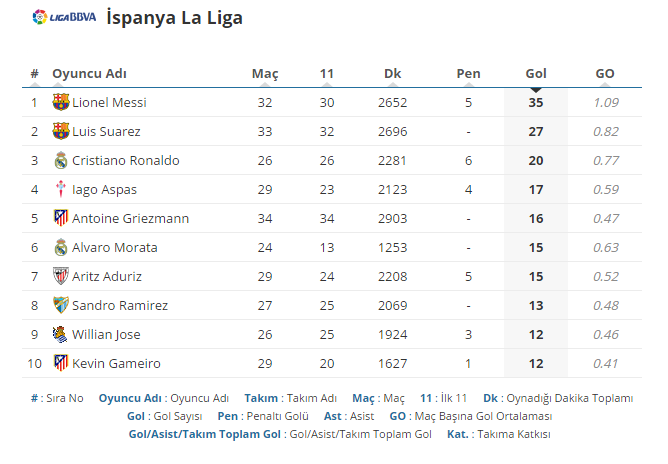Image resolution: width=668 pixels, height=464 pixels.
Task: Click Celta Vigo crest beside Iago Aspas
Action: tap(60, 189)
